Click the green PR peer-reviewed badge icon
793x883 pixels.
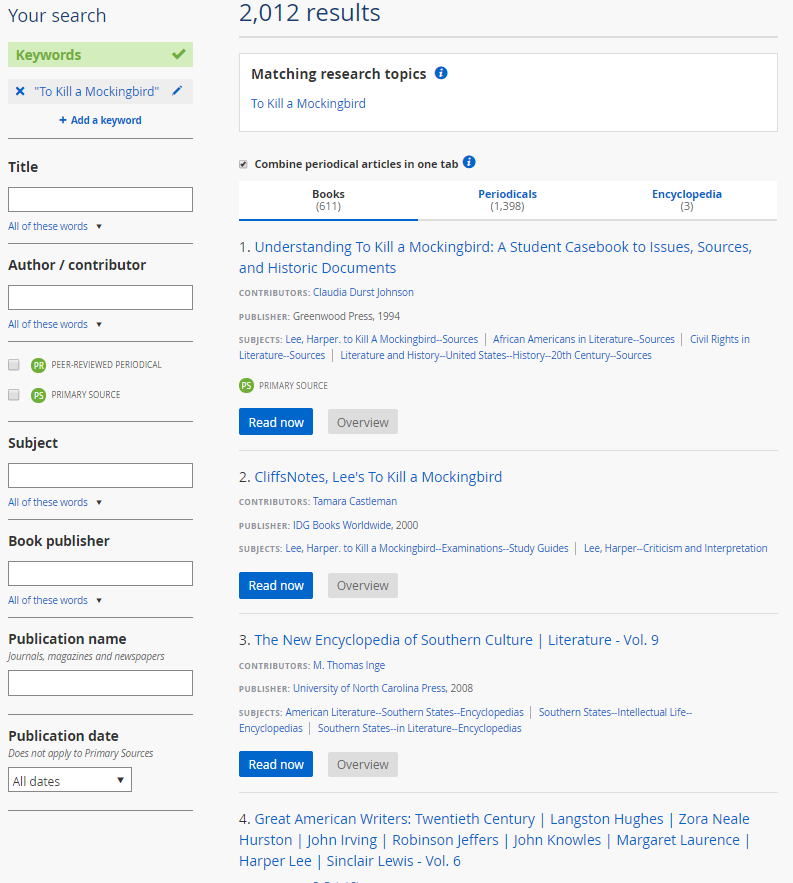[38, 365]
